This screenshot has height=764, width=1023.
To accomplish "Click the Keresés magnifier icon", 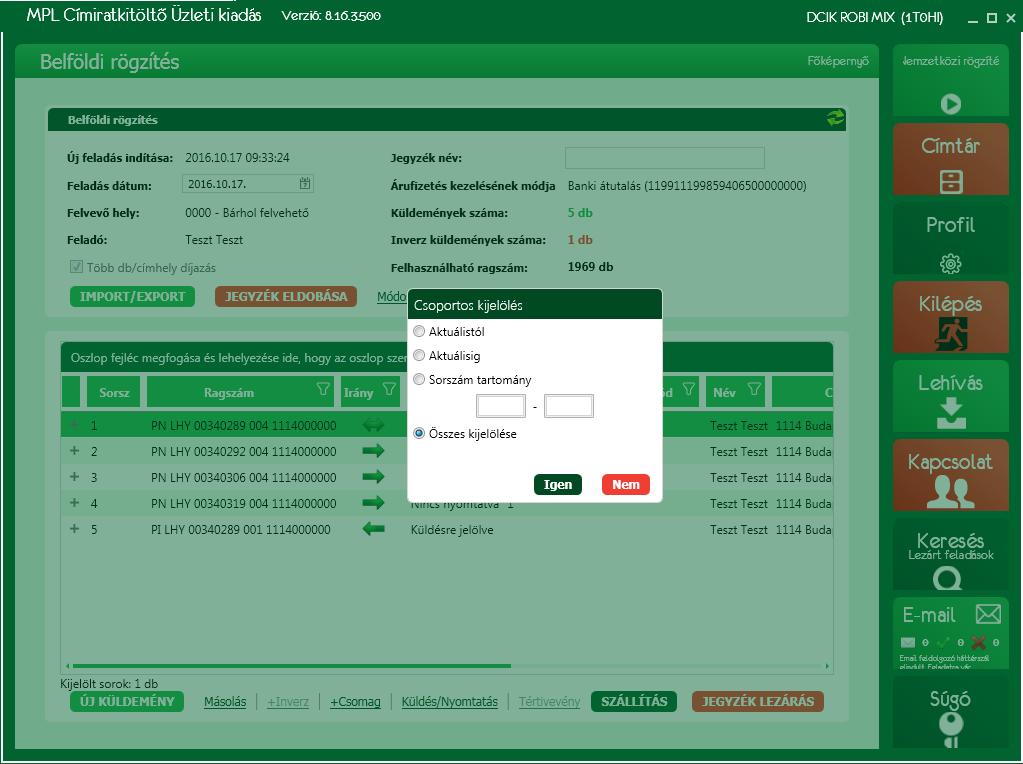I will tap(947, 578).
